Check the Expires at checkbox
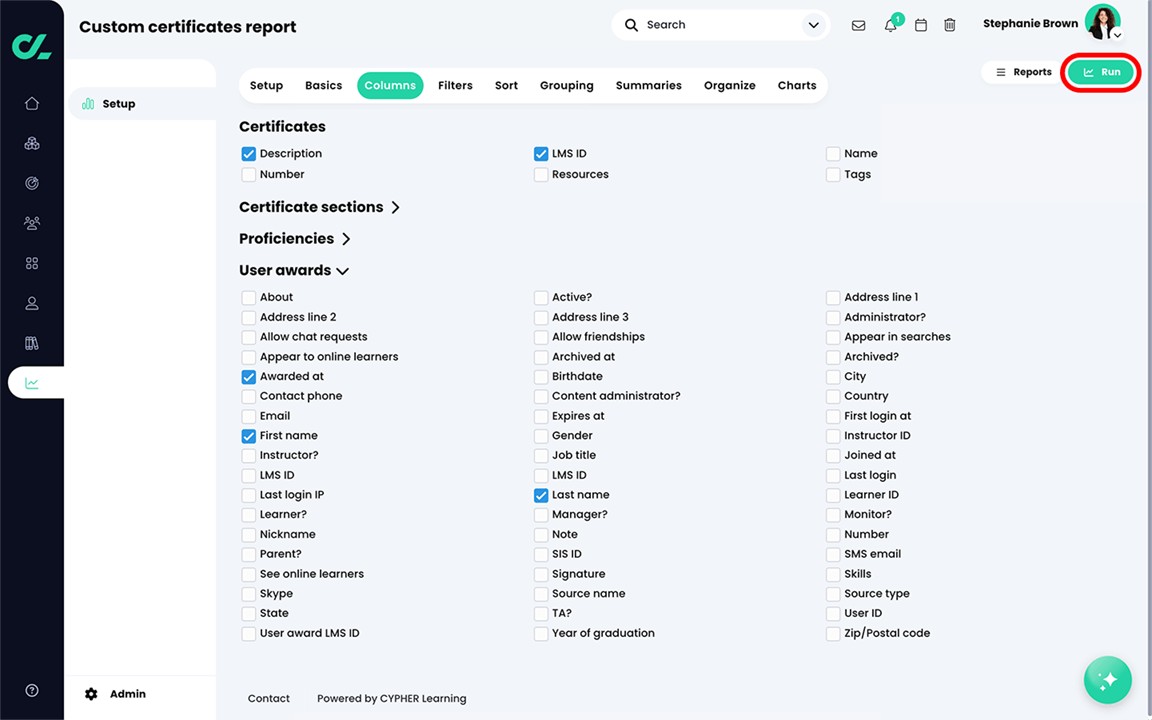This screenshot has width=1152, height=720. point(541,416)
